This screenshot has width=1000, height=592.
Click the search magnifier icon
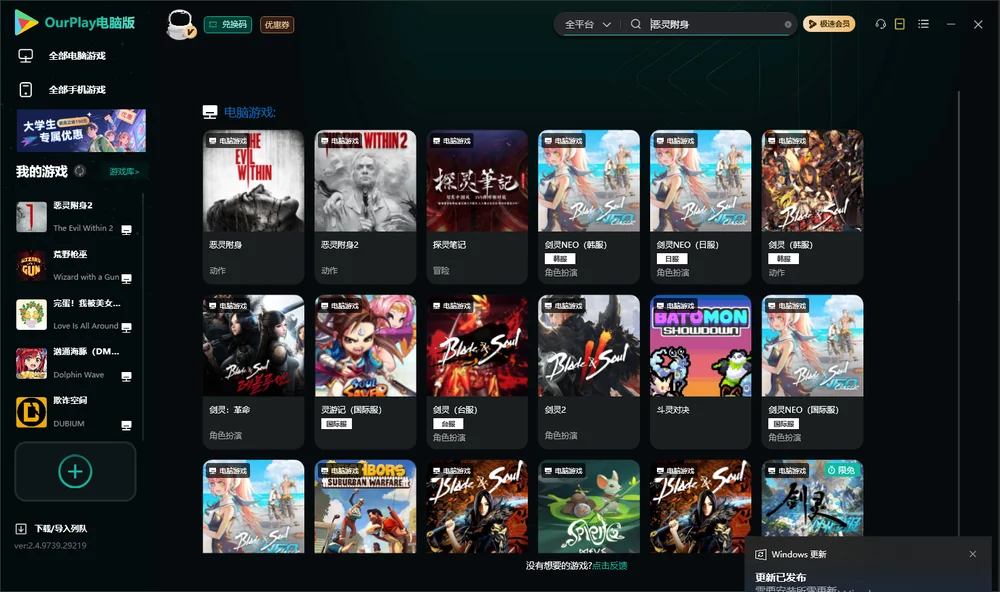pos(635,24)
